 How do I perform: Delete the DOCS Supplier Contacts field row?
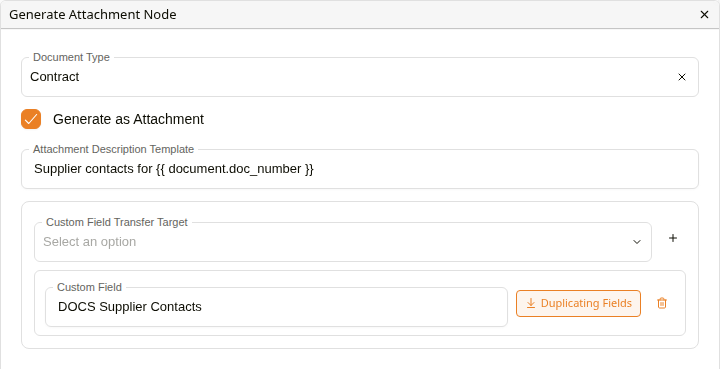[662, 303]
